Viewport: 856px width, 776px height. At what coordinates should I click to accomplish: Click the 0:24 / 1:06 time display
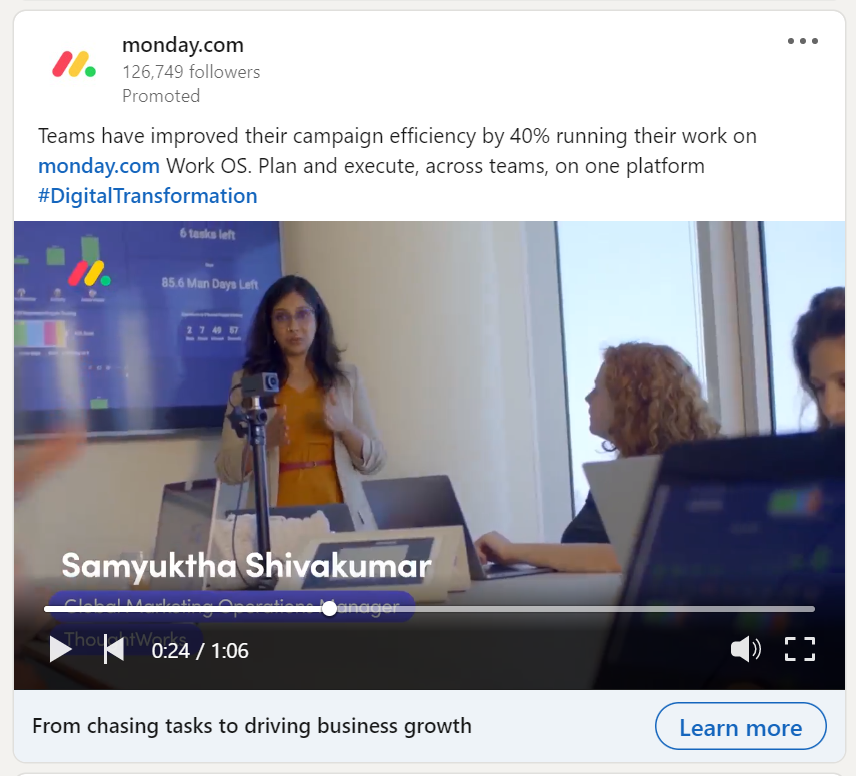click(x=200, y=651)
